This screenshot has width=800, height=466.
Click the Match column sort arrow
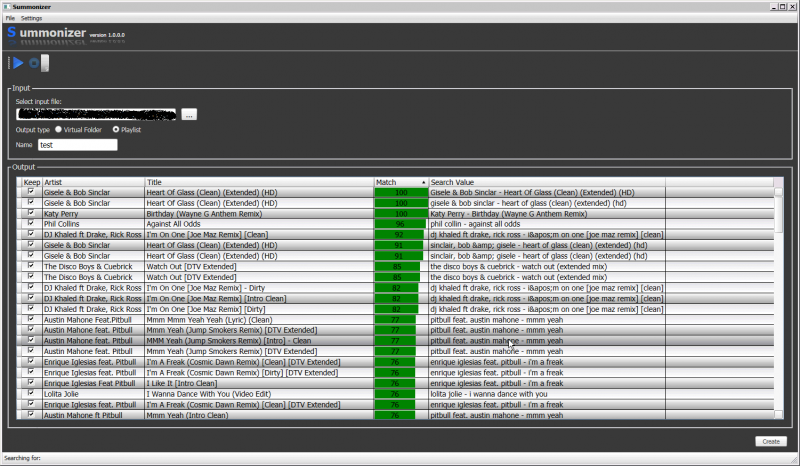pyautogui.click(x=423, y=183)
